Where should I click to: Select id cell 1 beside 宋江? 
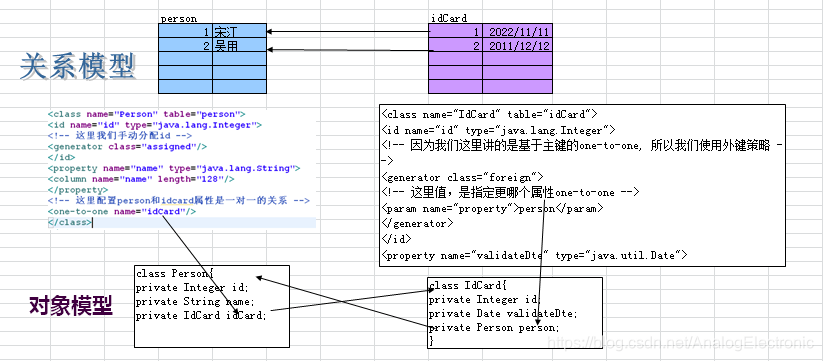[x=185, y=30]
